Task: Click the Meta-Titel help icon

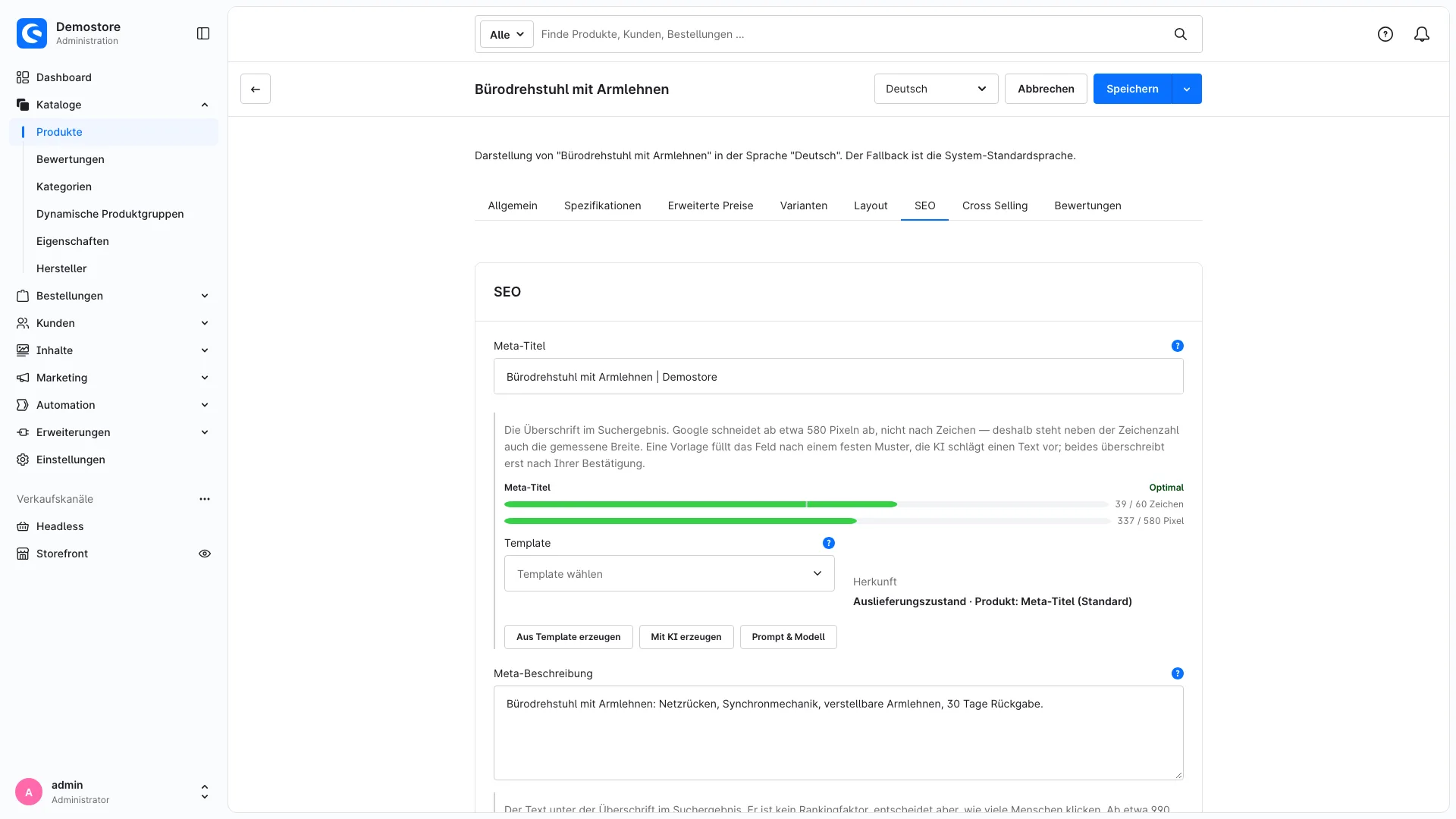Action: pyautogui.click(x=1178, y=346)
